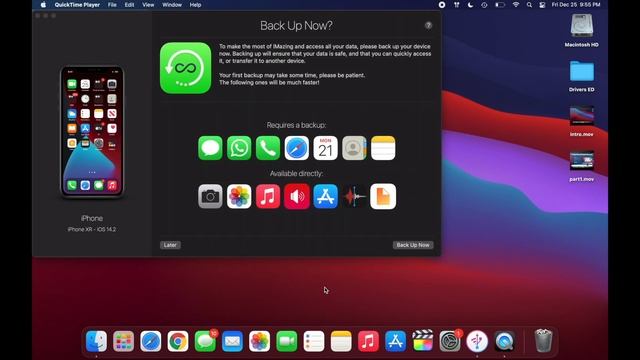Select the WhatsApp icon in iMazing
640x360 pixels.
(x=239, y=148)
